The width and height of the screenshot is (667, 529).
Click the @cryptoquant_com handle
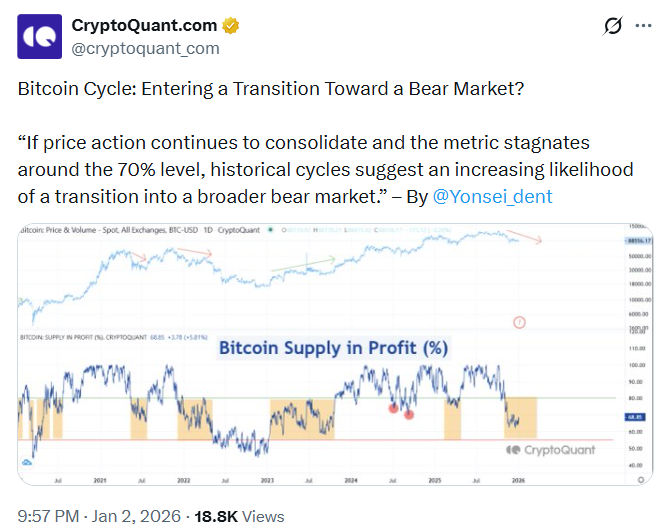tap(145, 48)
